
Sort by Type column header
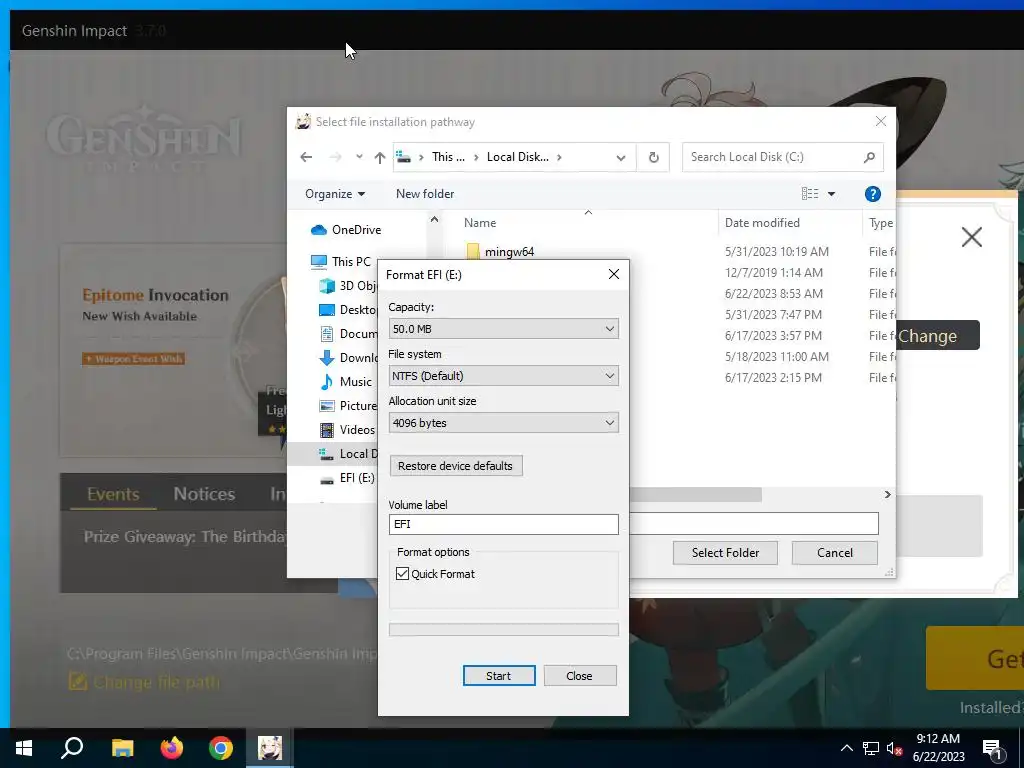[880, 223]
